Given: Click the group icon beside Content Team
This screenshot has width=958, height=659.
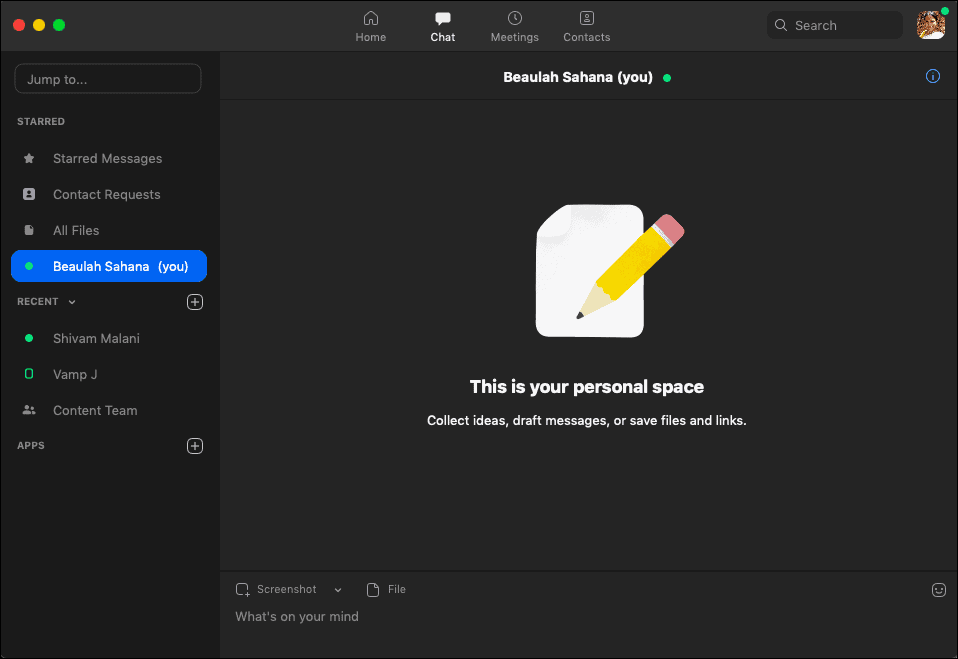Looking at the screenshot, I should pos(29,410).
